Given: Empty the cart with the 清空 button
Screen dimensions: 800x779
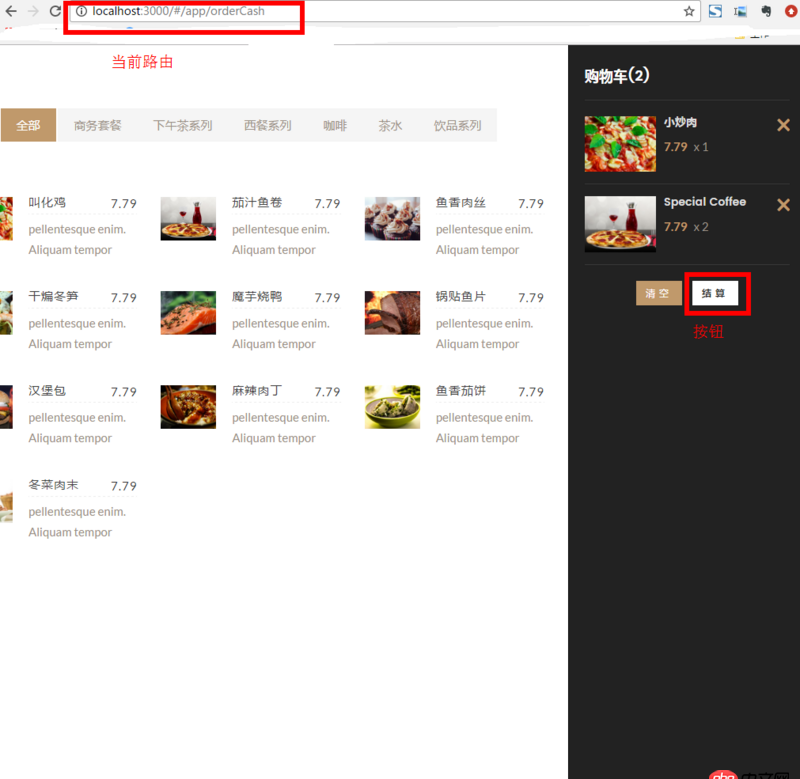Looking at the screenshot, I should coord(658,293).
